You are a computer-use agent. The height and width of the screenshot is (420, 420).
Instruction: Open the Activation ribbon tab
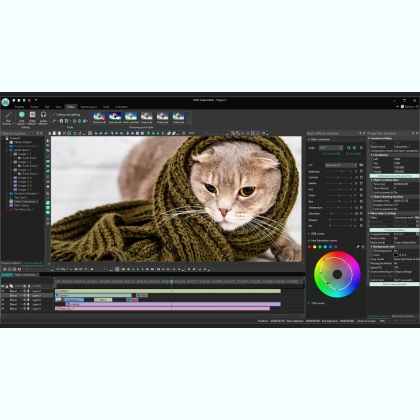tap(121, 107)
